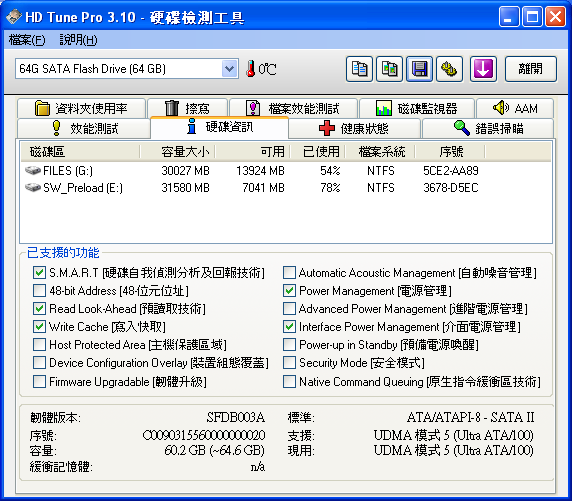
Task: Toggle the 48-bit Address checkbox
Action: coord(39,290)
